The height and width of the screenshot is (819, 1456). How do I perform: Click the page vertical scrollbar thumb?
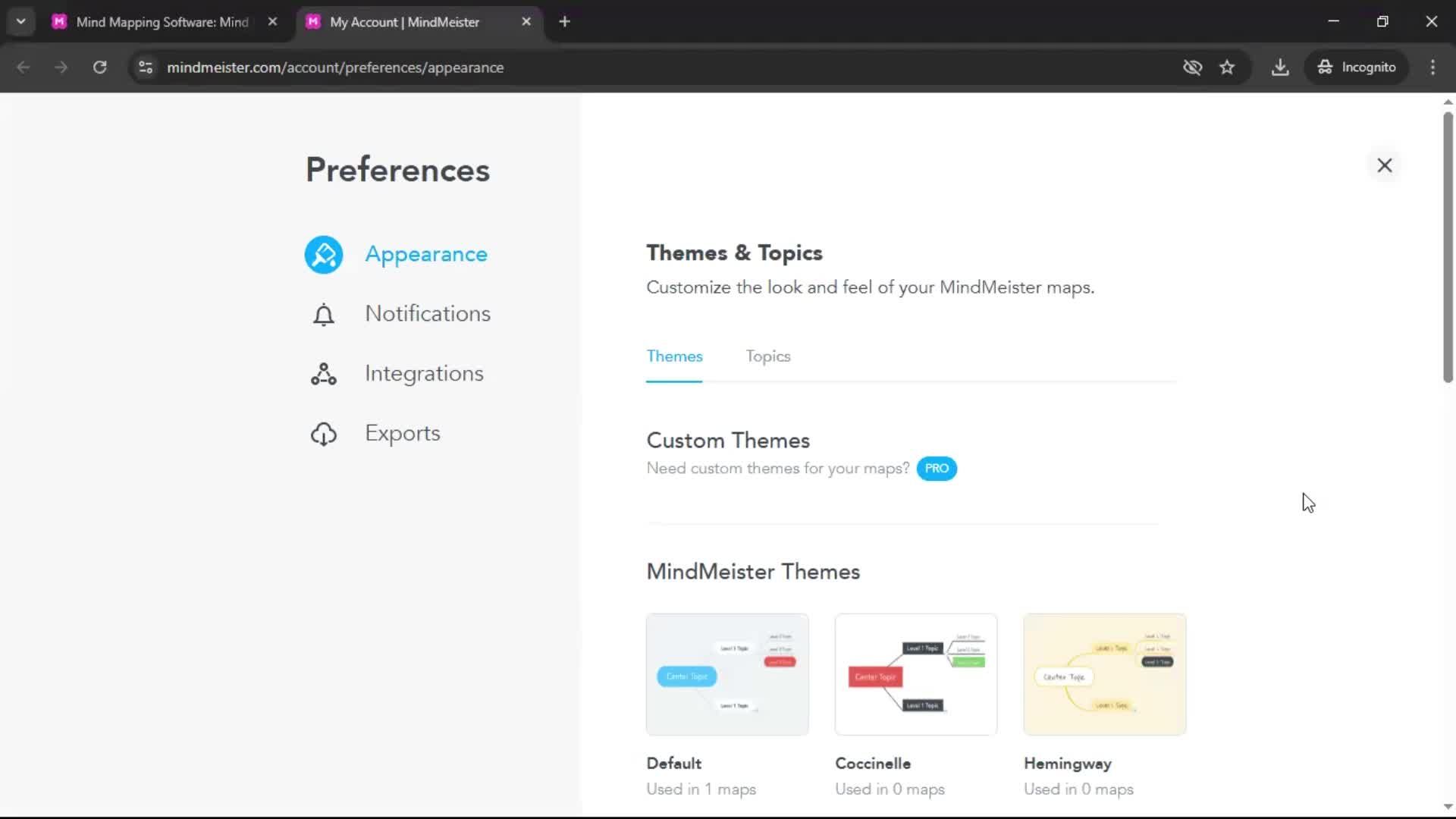tap(1448, 247)
